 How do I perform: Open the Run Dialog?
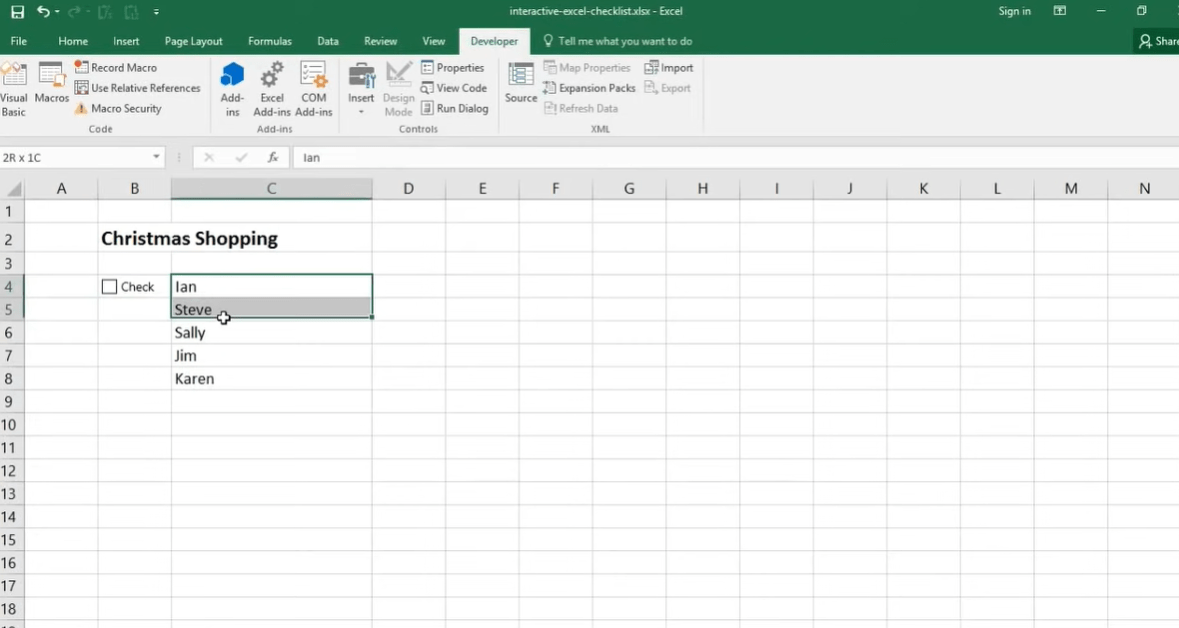pyautogui.click(x=455, y=108)
